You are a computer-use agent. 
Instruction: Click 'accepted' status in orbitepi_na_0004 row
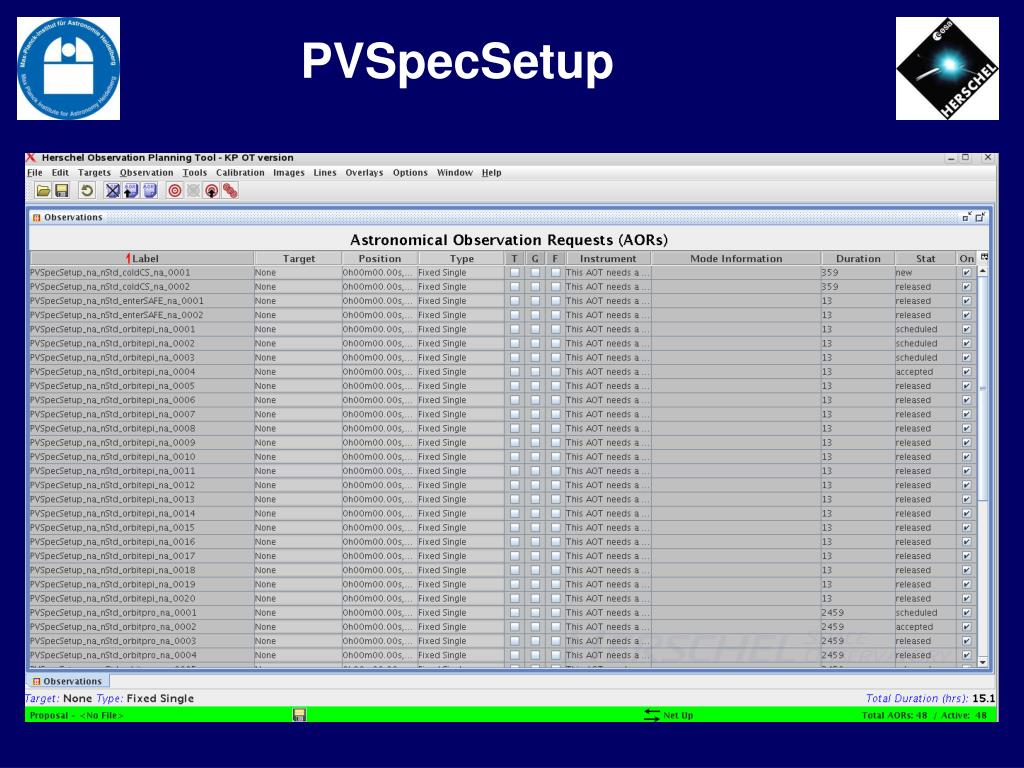(x=914, y=372)
